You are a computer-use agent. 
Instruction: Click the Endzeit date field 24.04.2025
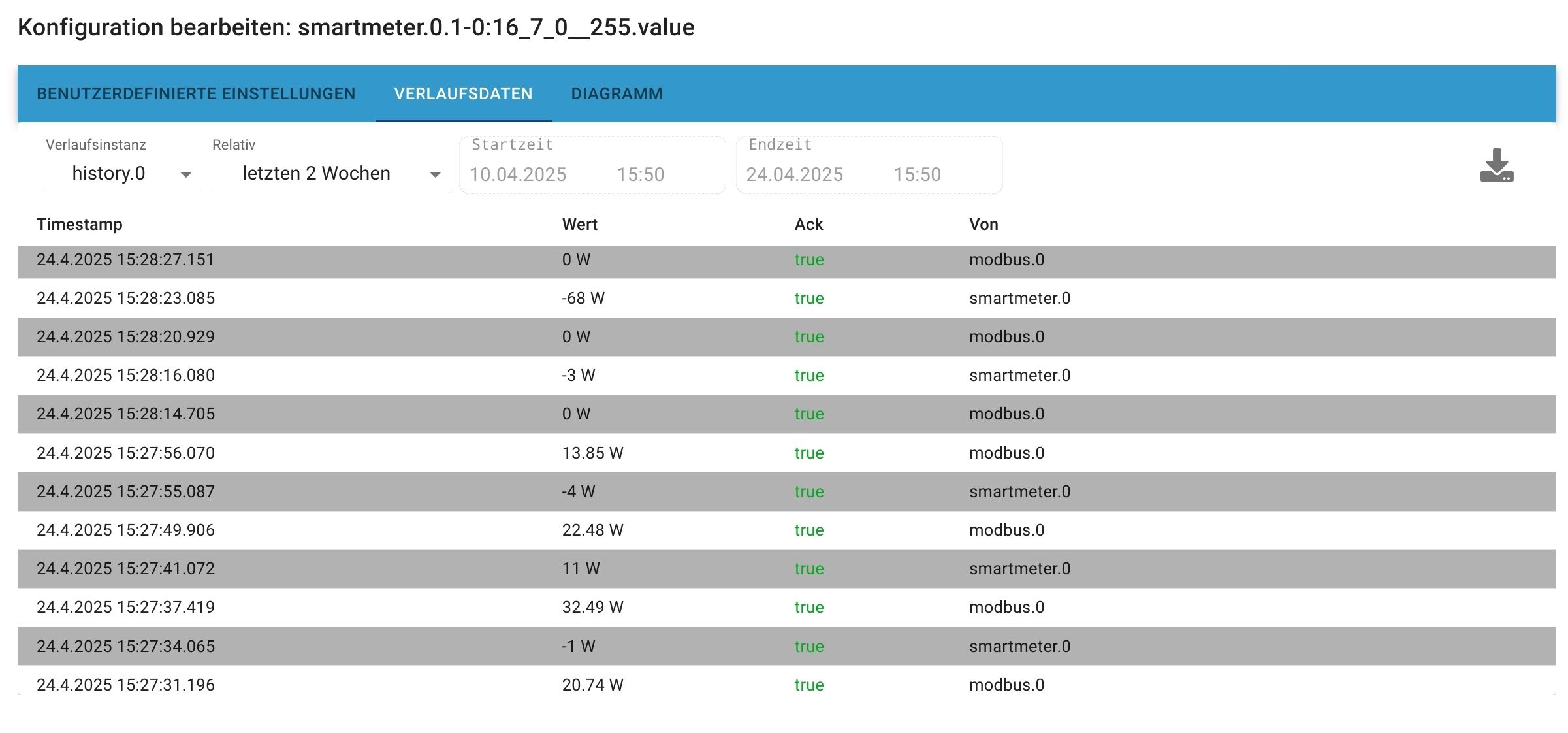(794, 174)
